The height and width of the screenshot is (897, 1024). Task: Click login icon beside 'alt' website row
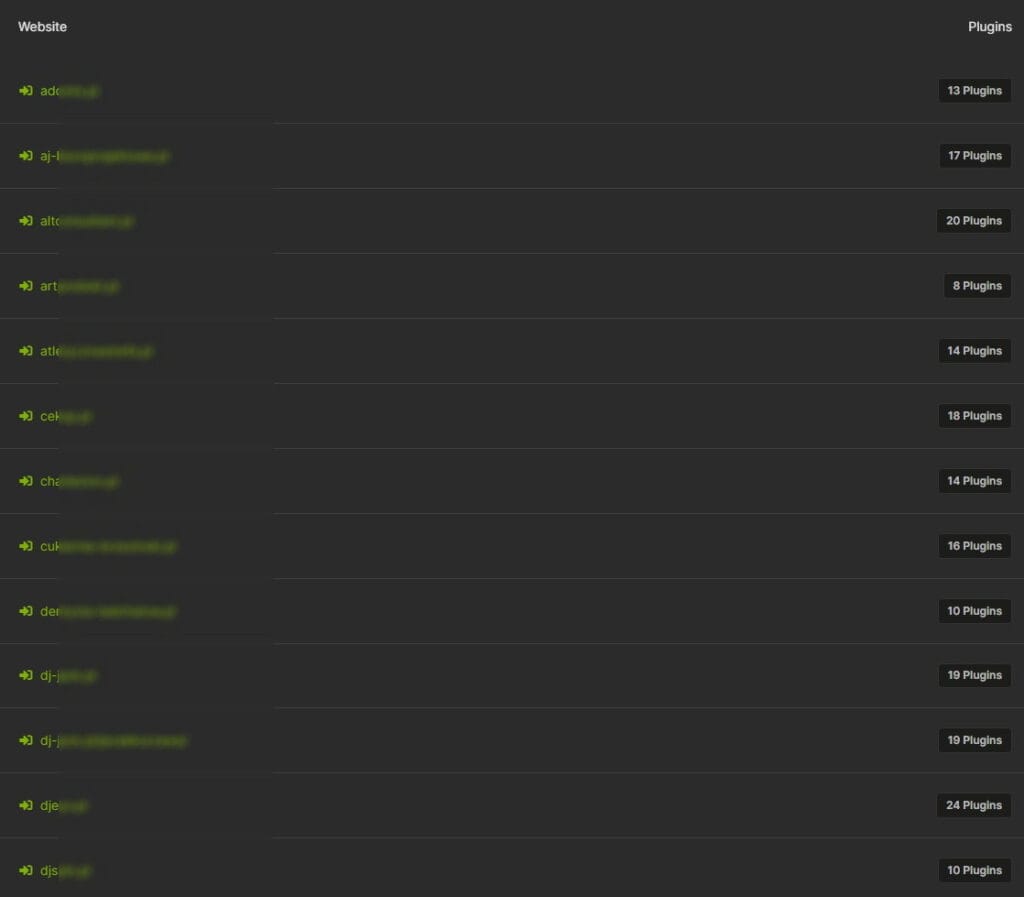point(25,221)
